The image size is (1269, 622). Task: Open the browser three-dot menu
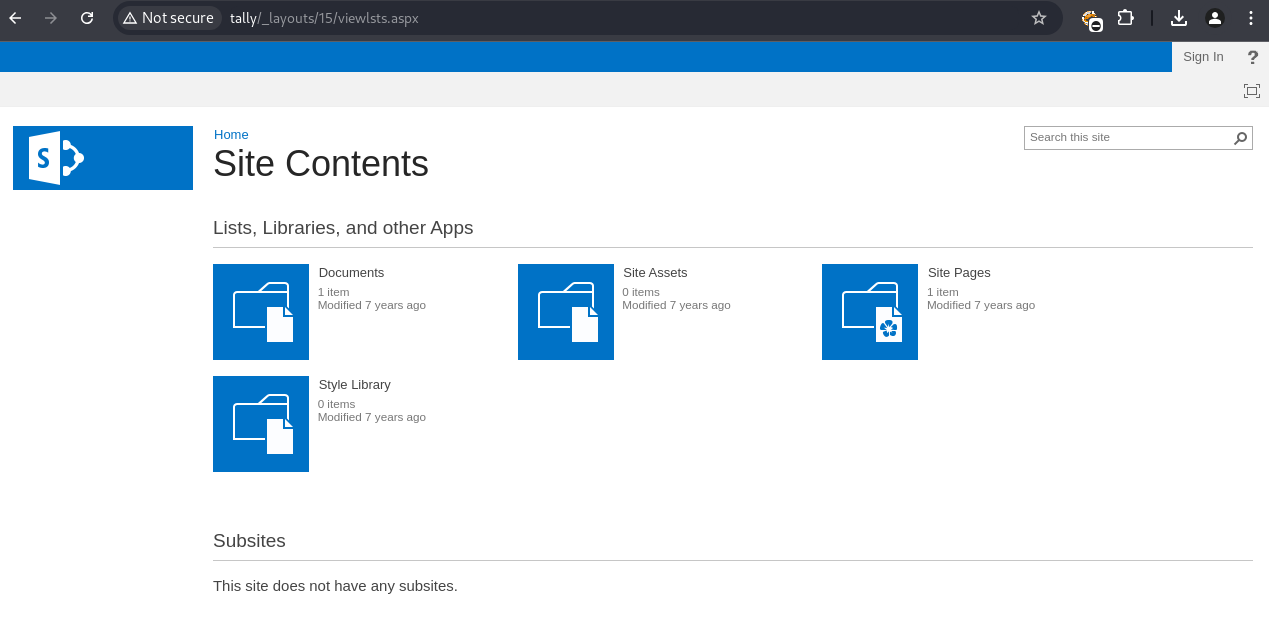coord(1251,18)
